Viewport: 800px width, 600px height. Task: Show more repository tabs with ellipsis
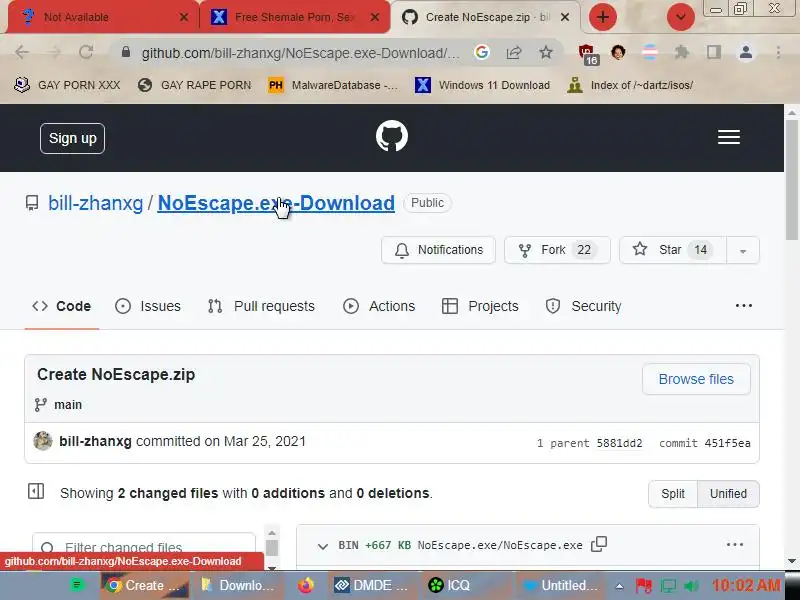[x=743, y=306]
